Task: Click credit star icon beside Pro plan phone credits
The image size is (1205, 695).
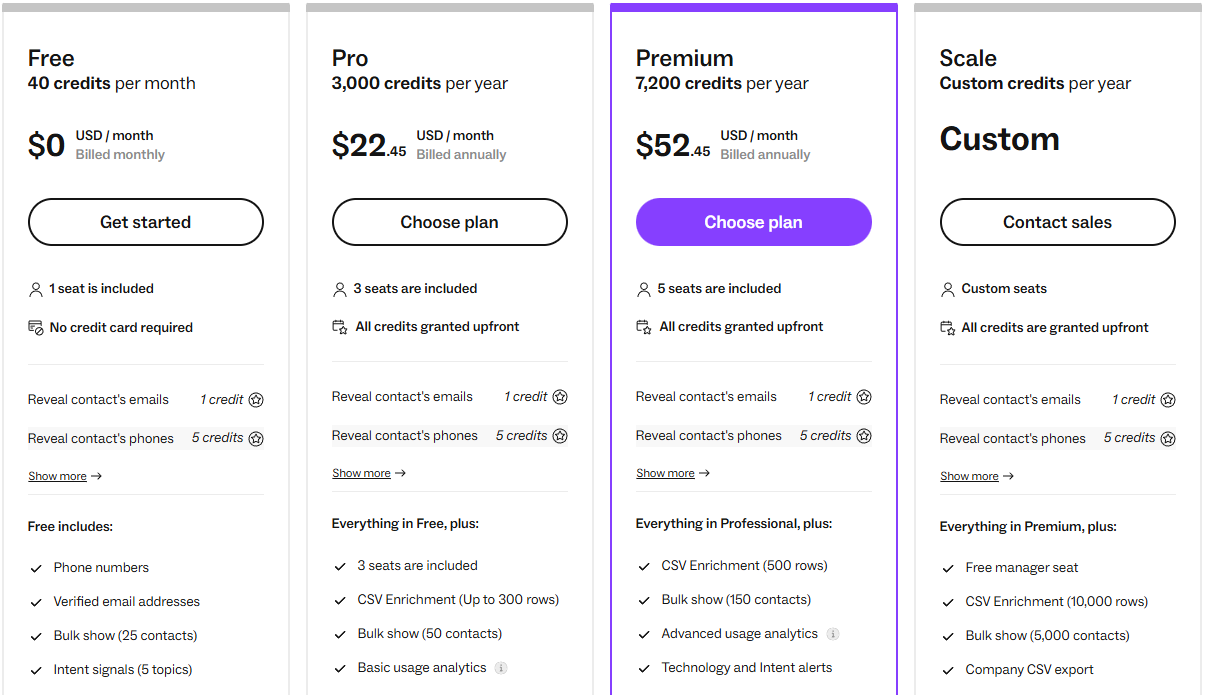Action: click(560, 436)
